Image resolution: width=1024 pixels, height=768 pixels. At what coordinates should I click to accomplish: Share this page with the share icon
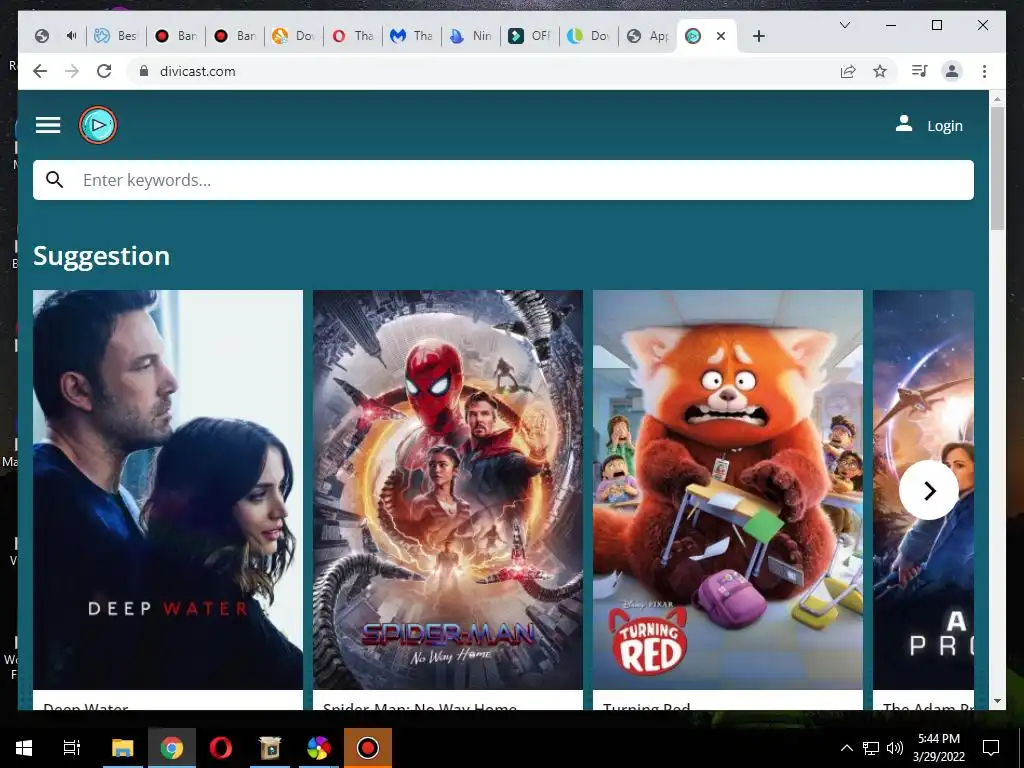tap(848, 71)
